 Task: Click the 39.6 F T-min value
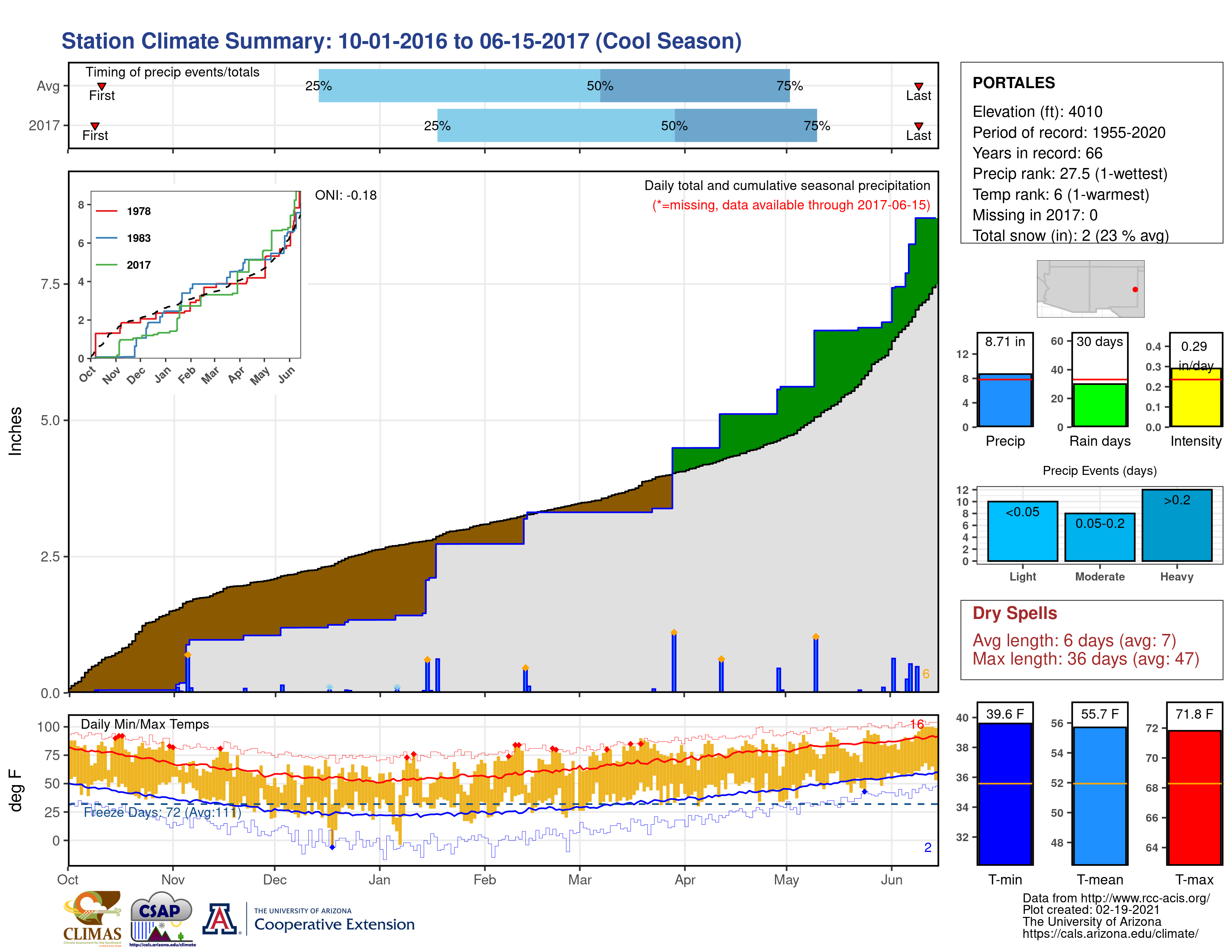click(x=1005, y=714)
